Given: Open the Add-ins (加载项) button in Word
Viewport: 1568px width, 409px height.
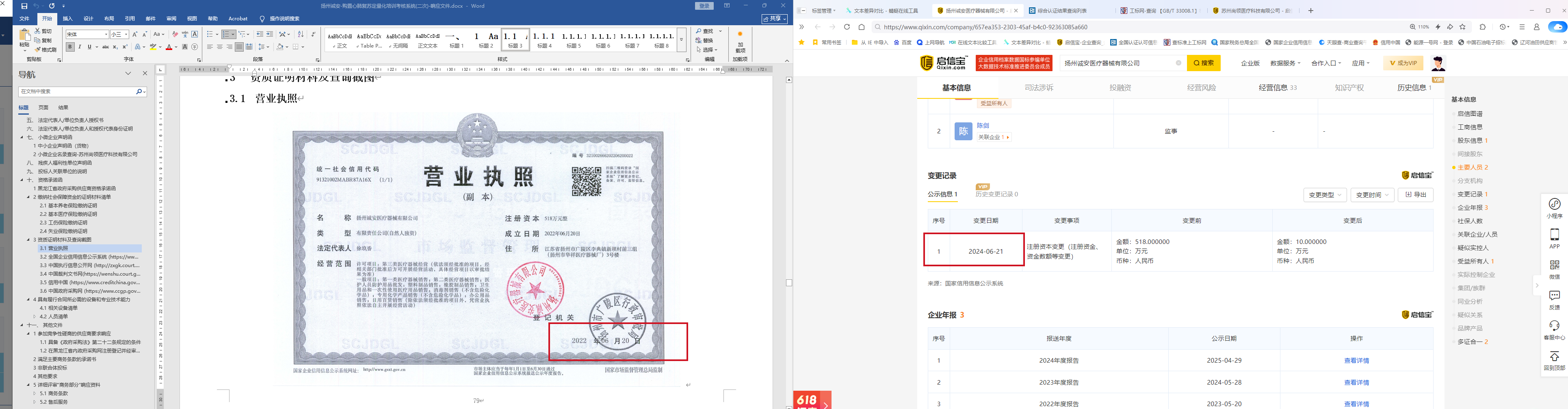Looking at the screenshot, I should click(740, 43).
